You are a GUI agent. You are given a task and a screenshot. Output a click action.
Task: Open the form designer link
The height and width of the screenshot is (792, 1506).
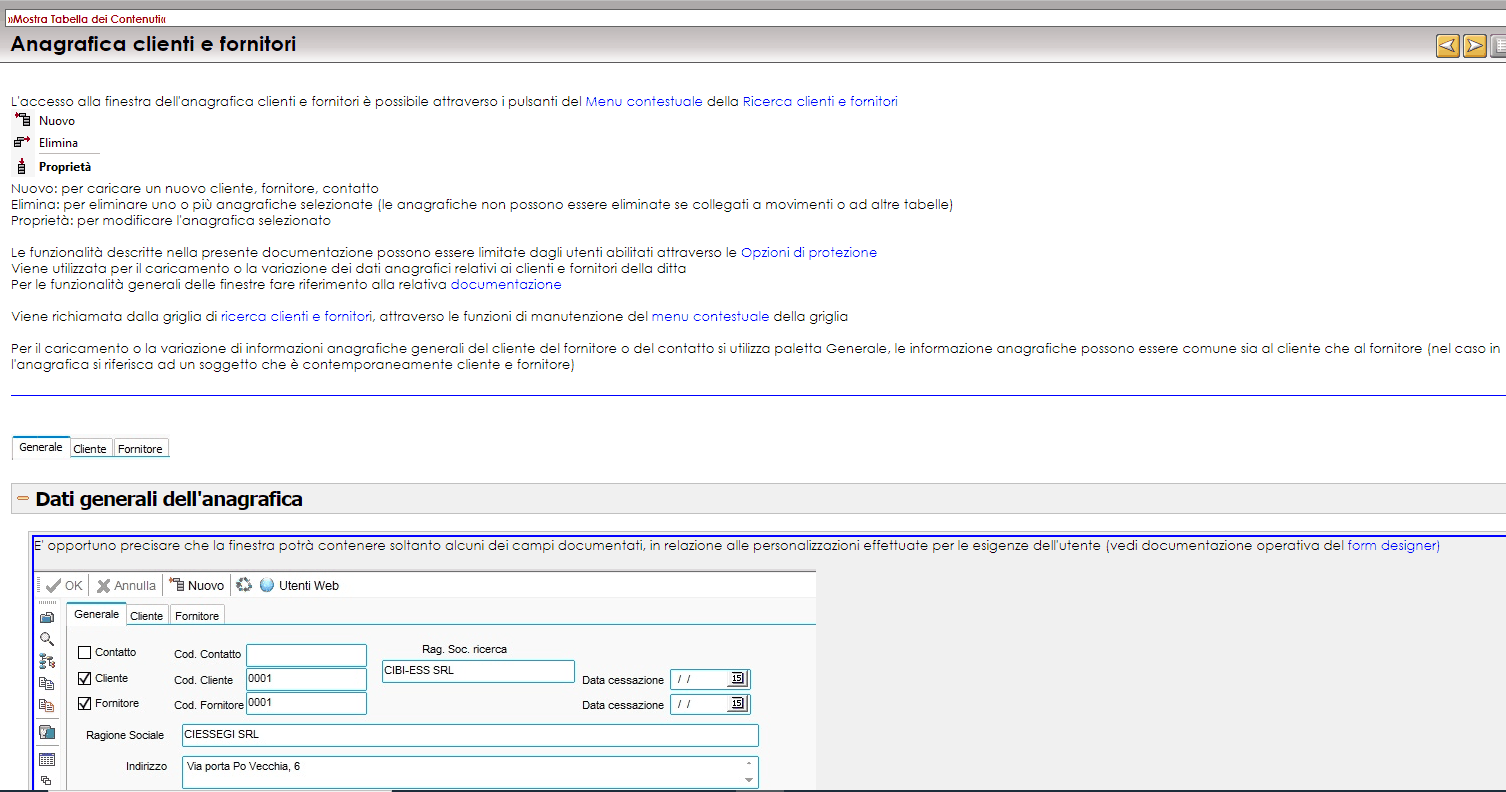click(x=1392, y=545)
